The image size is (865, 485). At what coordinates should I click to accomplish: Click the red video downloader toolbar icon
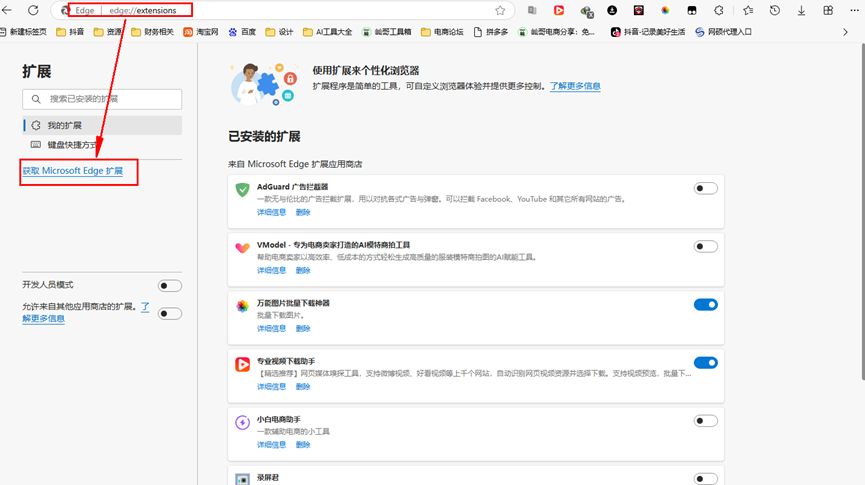point(559,10)
